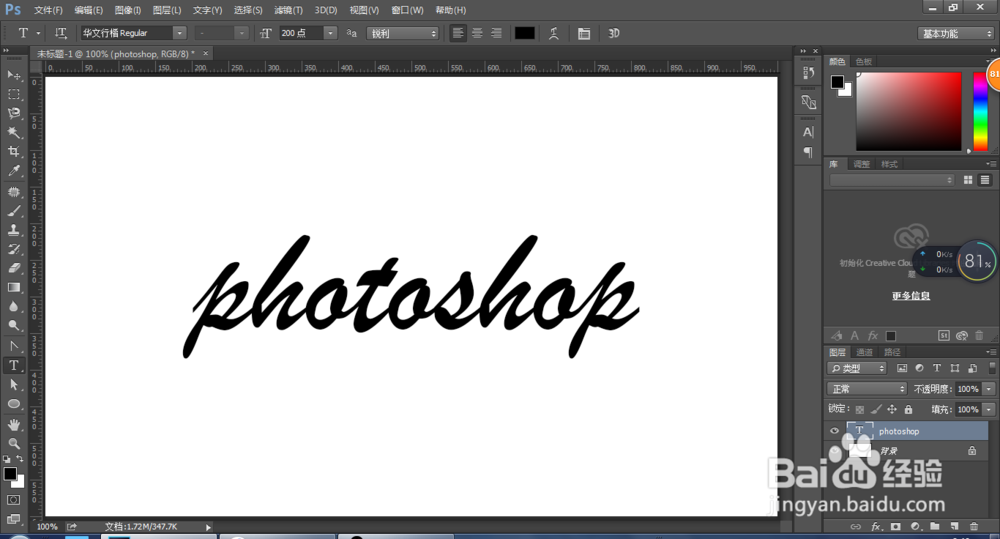Viewport: 1000px width, 539px height.
Task: Open the opacity 不透明度 slider dropdown
Action: point(989,388)
